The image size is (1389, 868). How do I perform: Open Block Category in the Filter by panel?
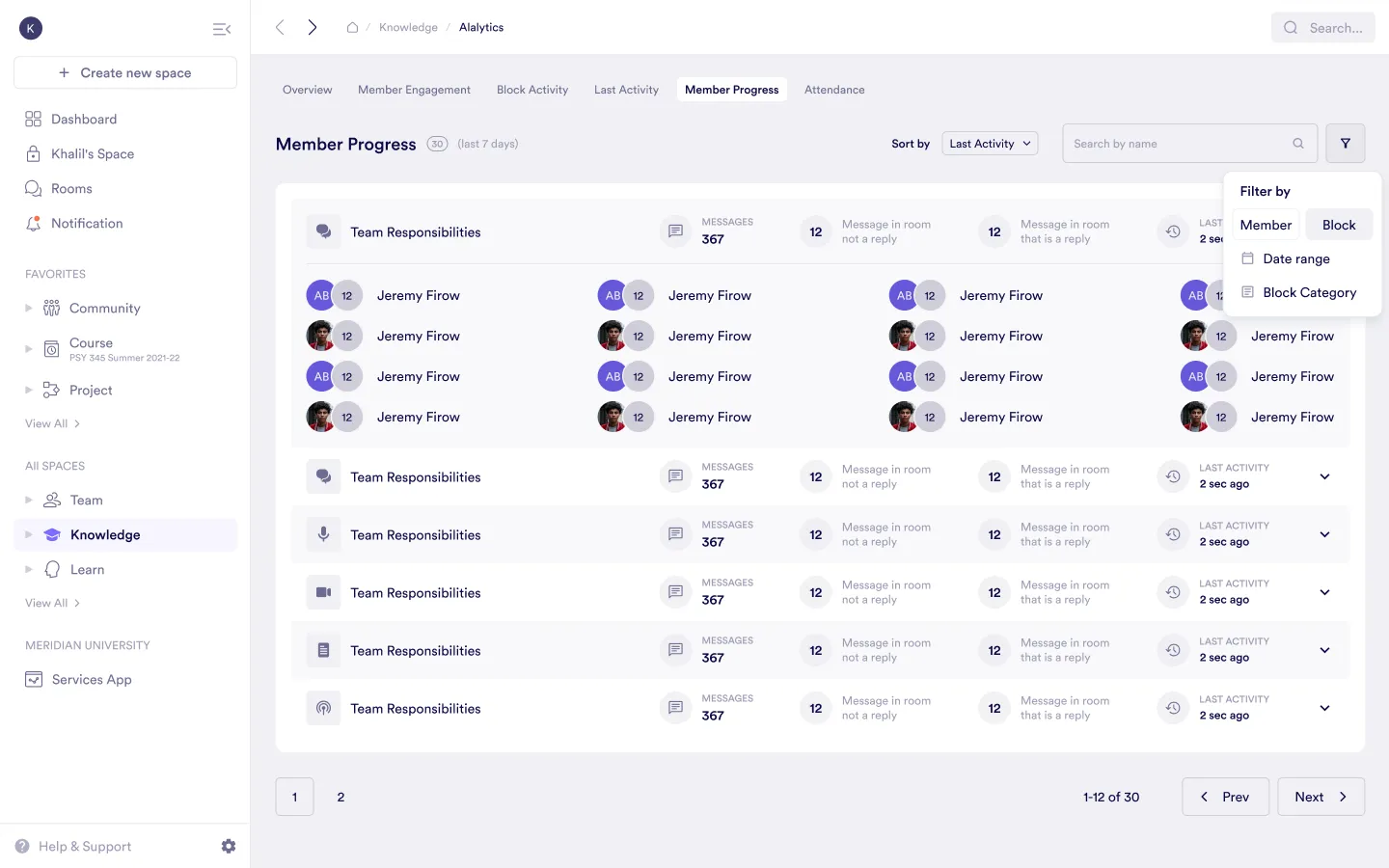click(x=1308, y=292)
